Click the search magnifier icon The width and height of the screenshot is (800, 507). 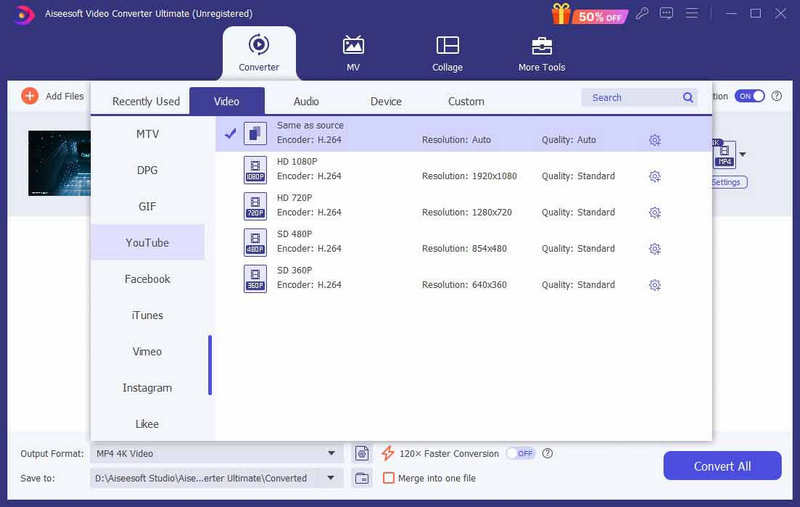click(x=688, y=97)
